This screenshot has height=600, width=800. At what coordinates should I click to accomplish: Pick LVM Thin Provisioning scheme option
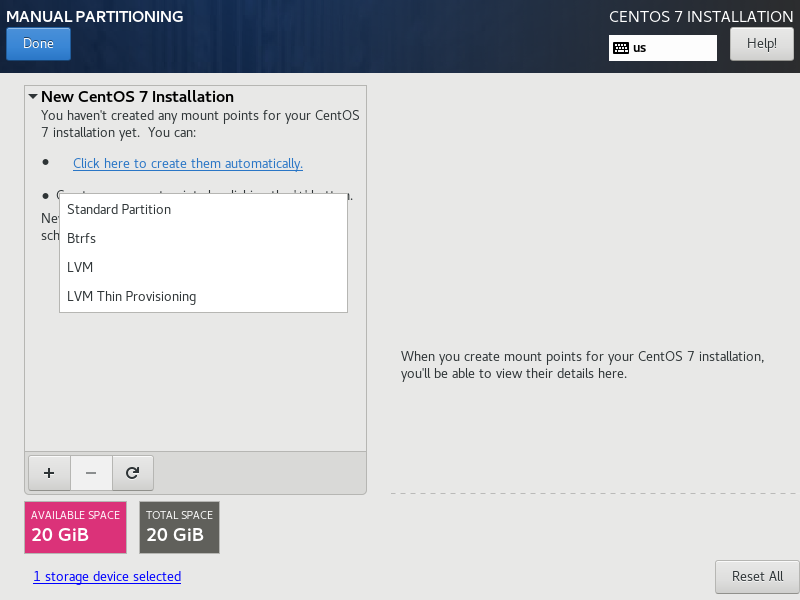pyautogui.click(x=203, y=296)
